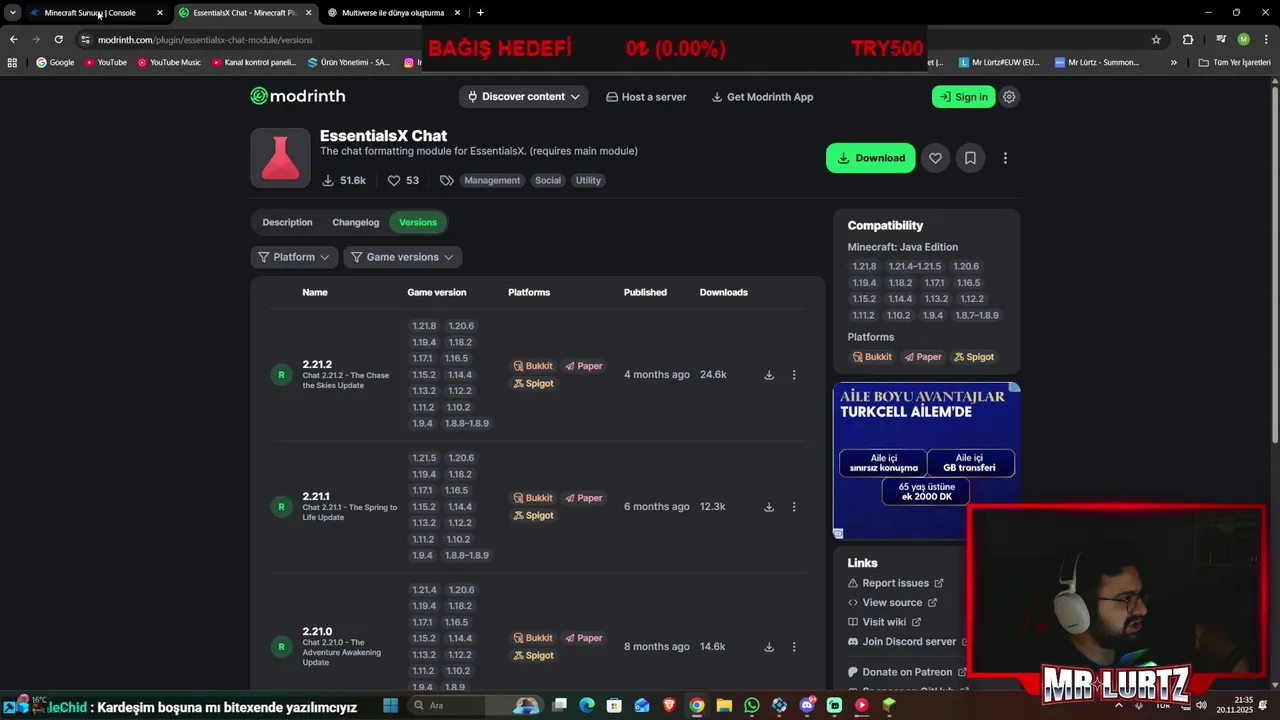Open the more options menu for version 2.21.1
Screen dimensions: 1280x720
(x=794, y=507)
